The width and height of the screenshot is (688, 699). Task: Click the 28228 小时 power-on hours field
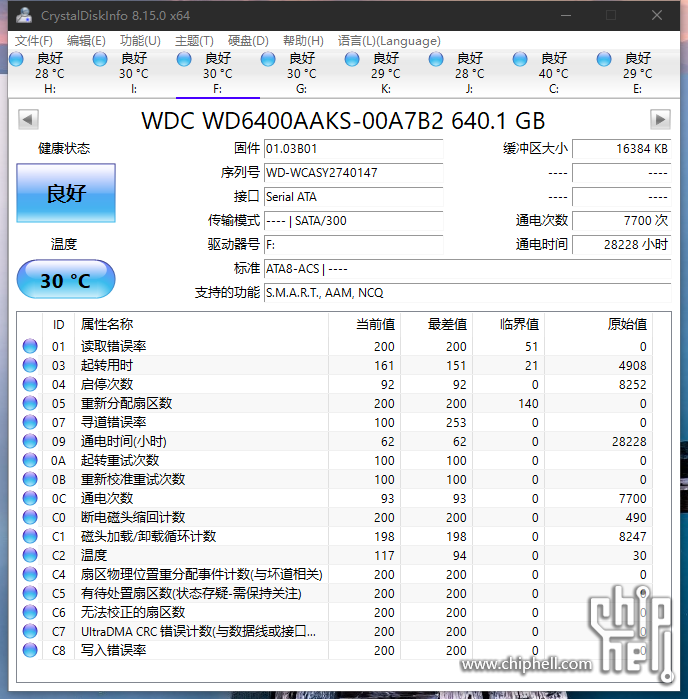[x=622, y=245]
